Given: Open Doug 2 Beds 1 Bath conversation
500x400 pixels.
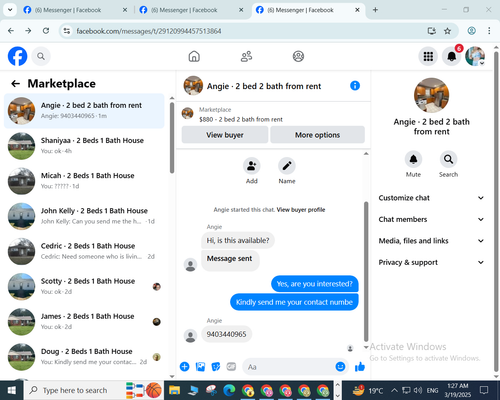Looking at the screenshot, I should (84, 357).
